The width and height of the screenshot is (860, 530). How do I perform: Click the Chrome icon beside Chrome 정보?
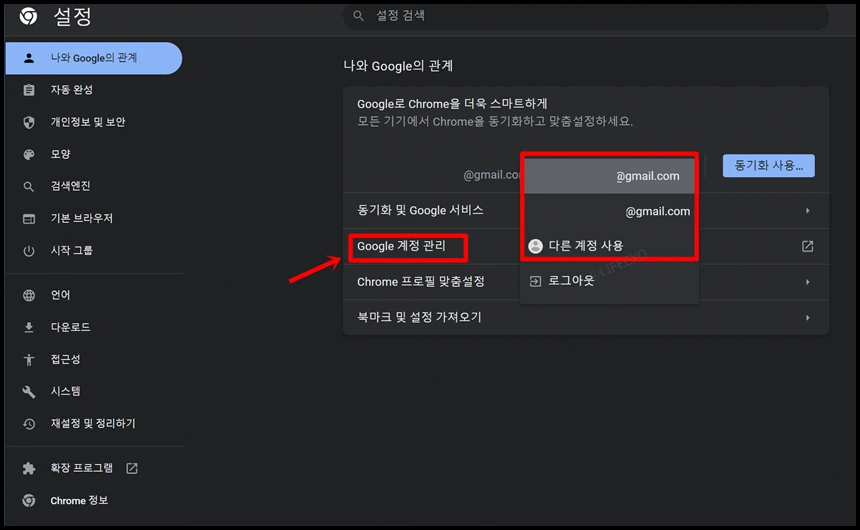tap(29, 500)
